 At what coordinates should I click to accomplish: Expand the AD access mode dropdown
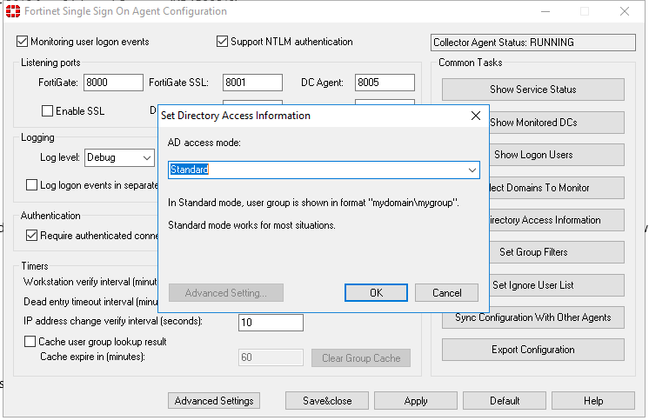point(473,170)
